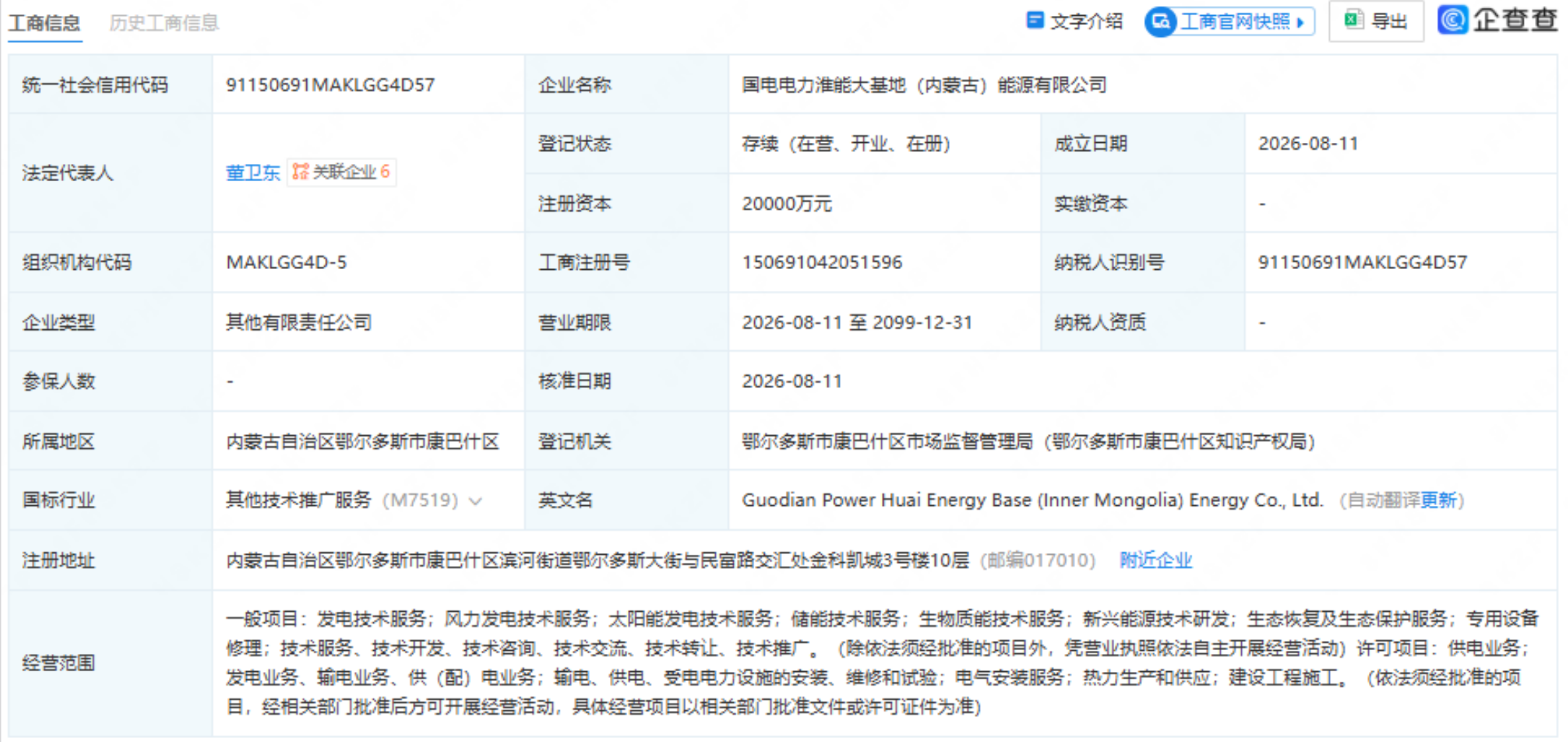Click the 文字介绍 document icon

(x=1035, y=21)
